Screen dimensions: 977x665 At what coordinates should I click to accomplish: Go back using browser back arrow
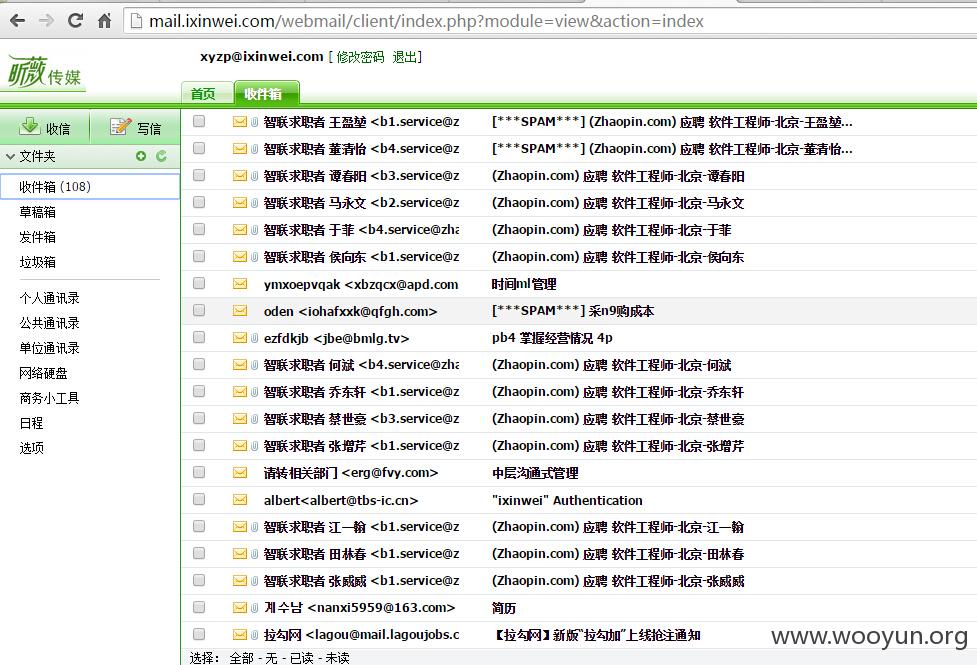17,21
